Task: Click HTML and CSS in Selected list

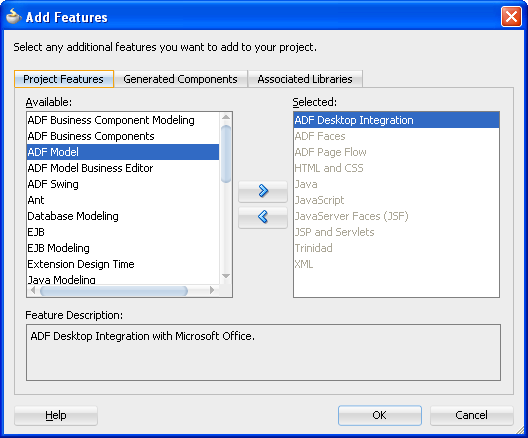Action: (396, 168)
